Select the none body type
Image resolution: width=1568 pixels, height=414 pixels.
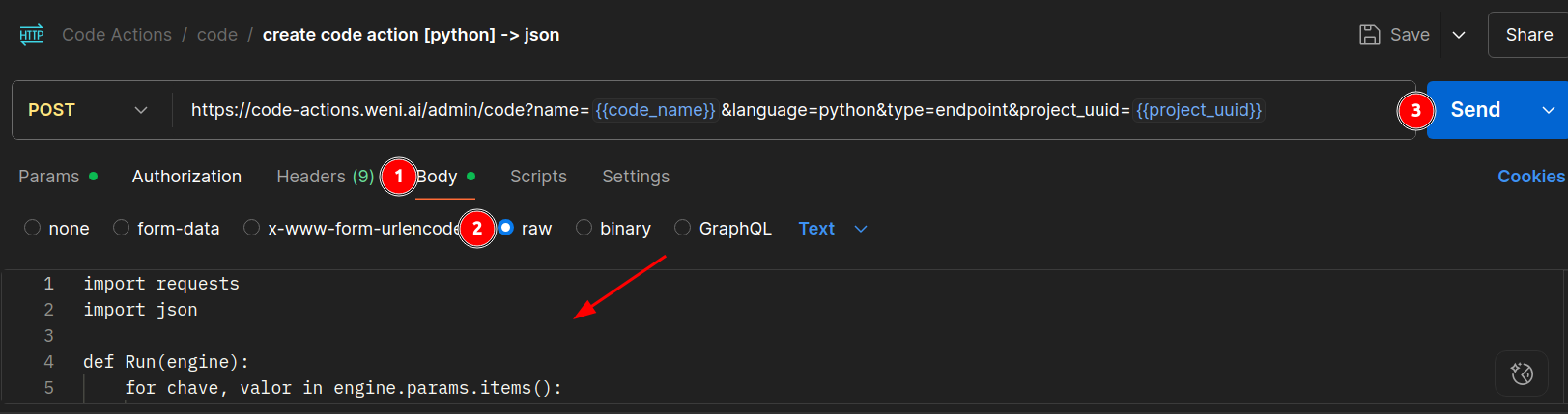tap(33, 228)
